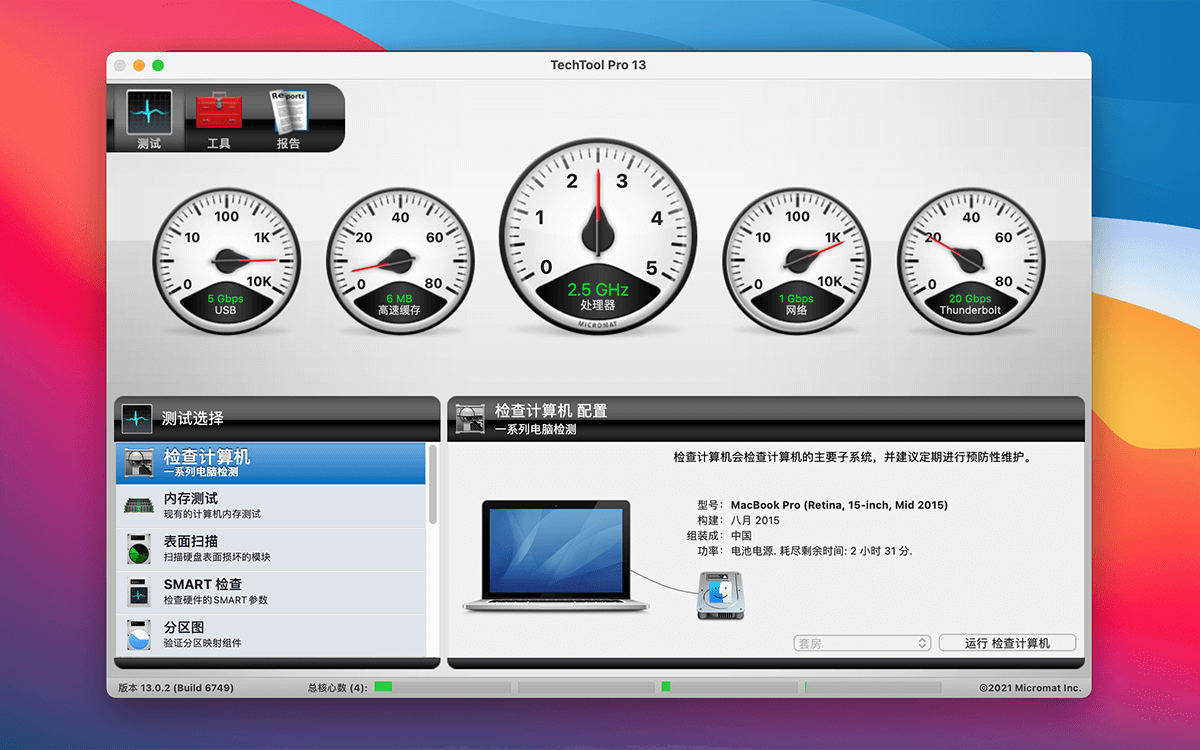Click the green zoom window button

pos(158,65)
